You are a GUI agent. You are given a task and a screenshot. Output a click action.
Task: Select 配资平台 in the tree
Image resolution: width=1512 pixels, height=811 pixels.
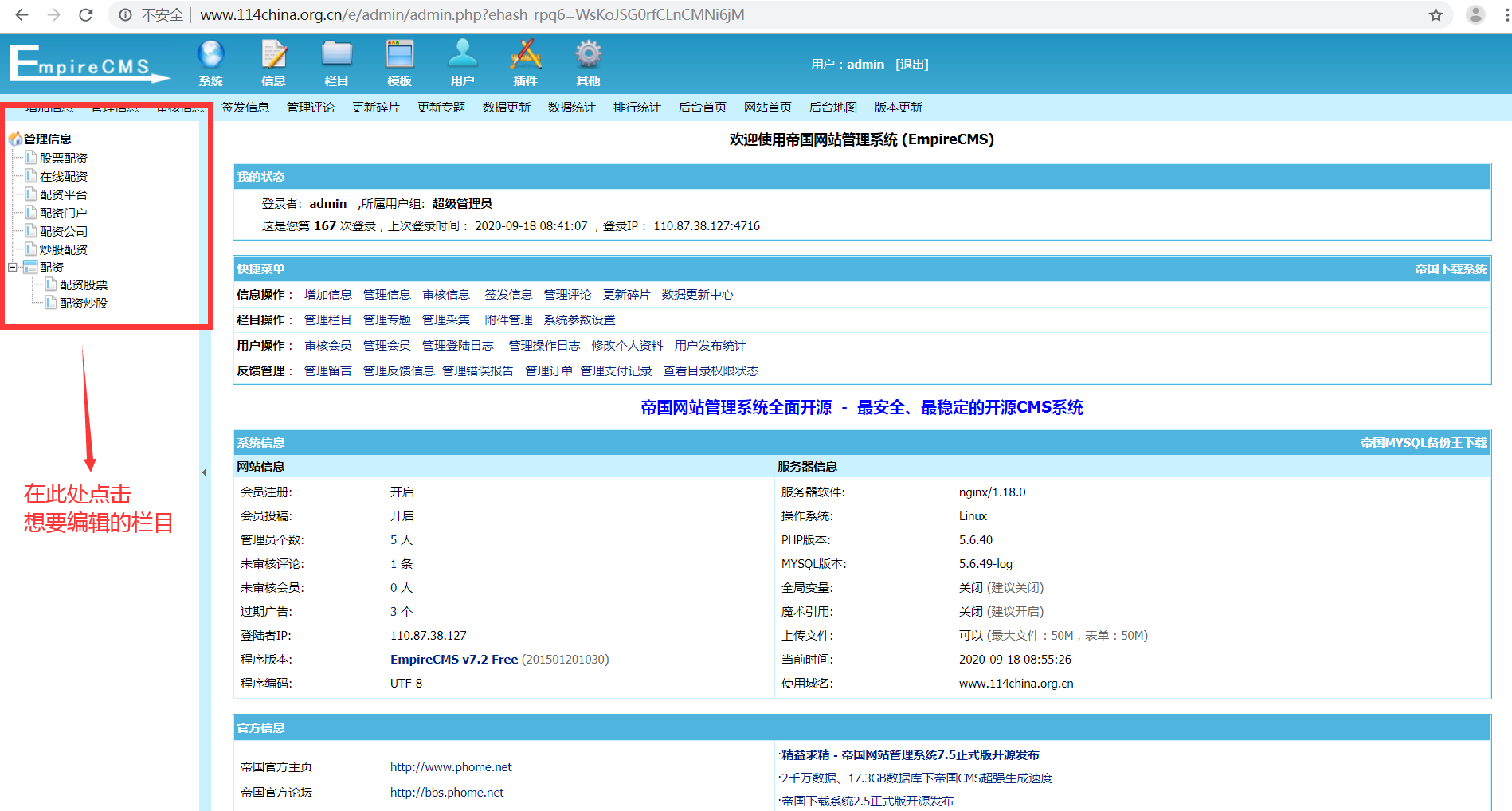(x=64, y=194)
